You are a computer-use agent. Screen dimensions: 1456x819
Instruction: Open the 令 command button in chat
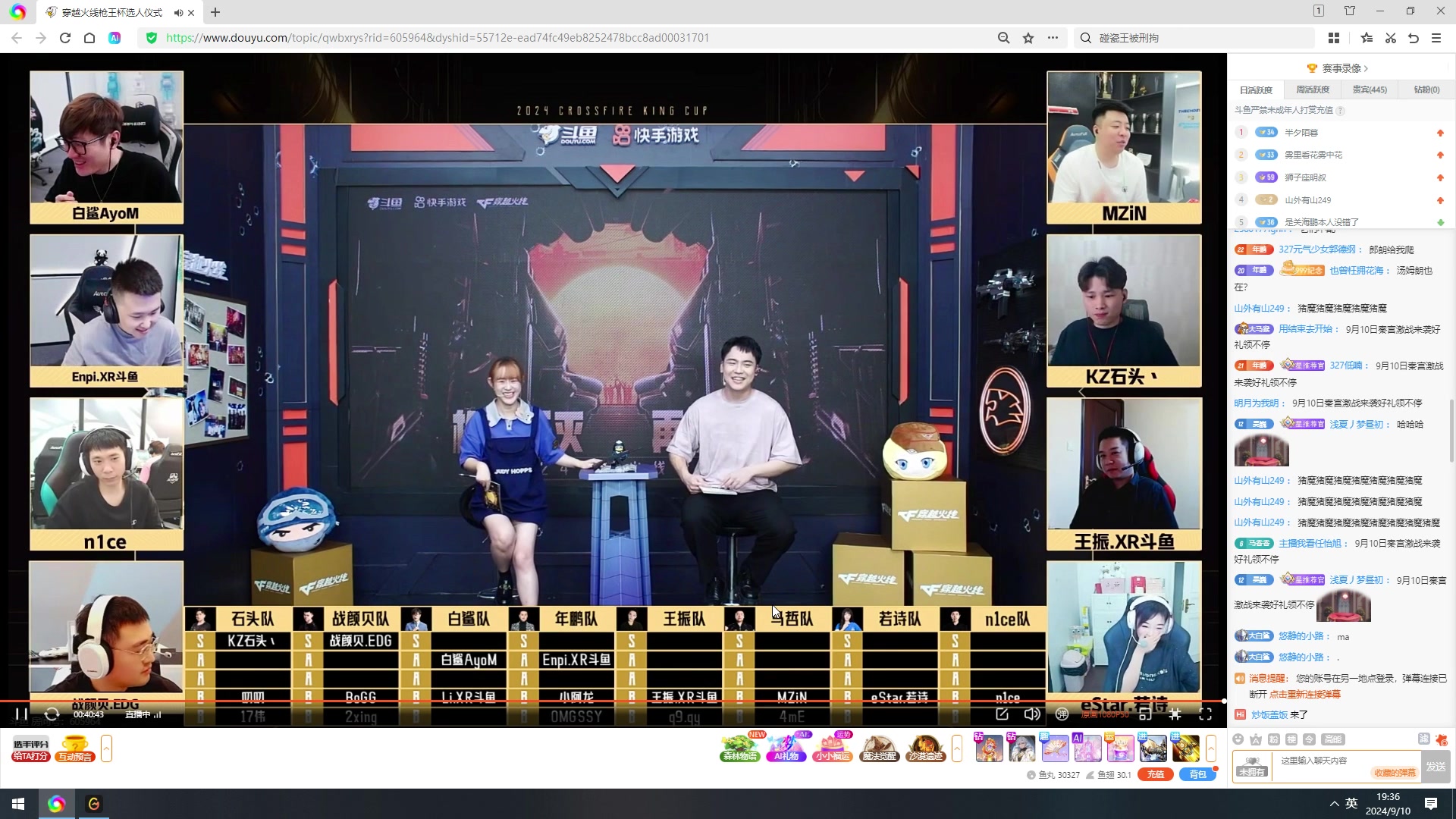click(1310, 739)
